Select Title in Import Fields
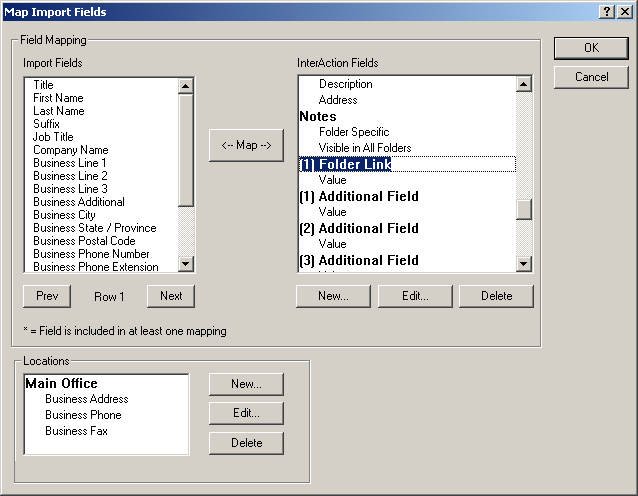 tap(44, 85)
